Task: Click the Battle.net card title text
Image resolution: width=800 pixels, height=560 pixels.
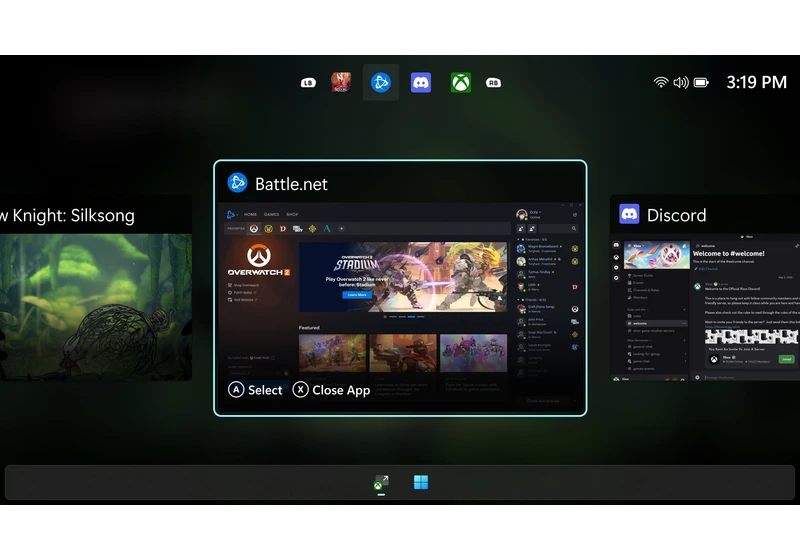Action: [x=291, y=184]
